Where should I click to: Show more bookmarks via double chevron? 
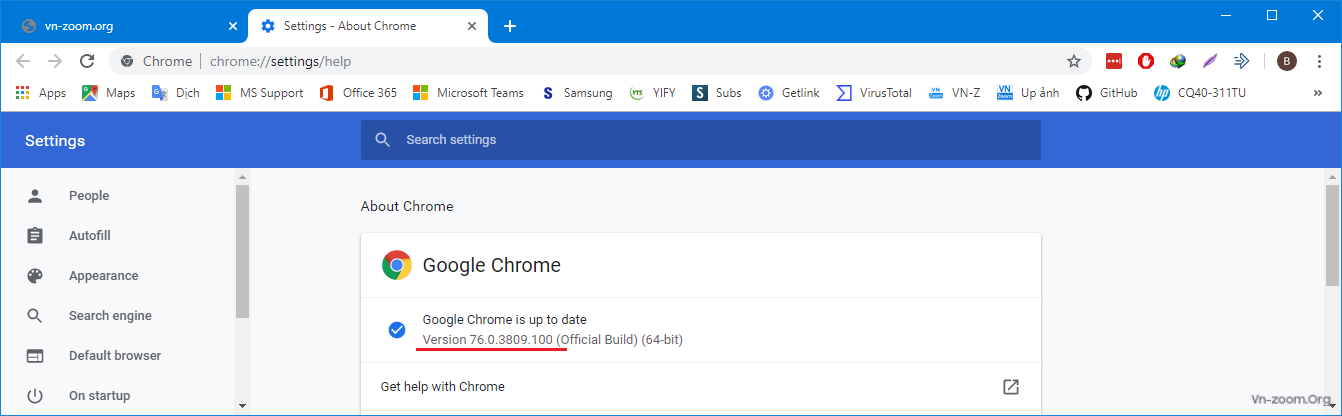[1317, 93]
